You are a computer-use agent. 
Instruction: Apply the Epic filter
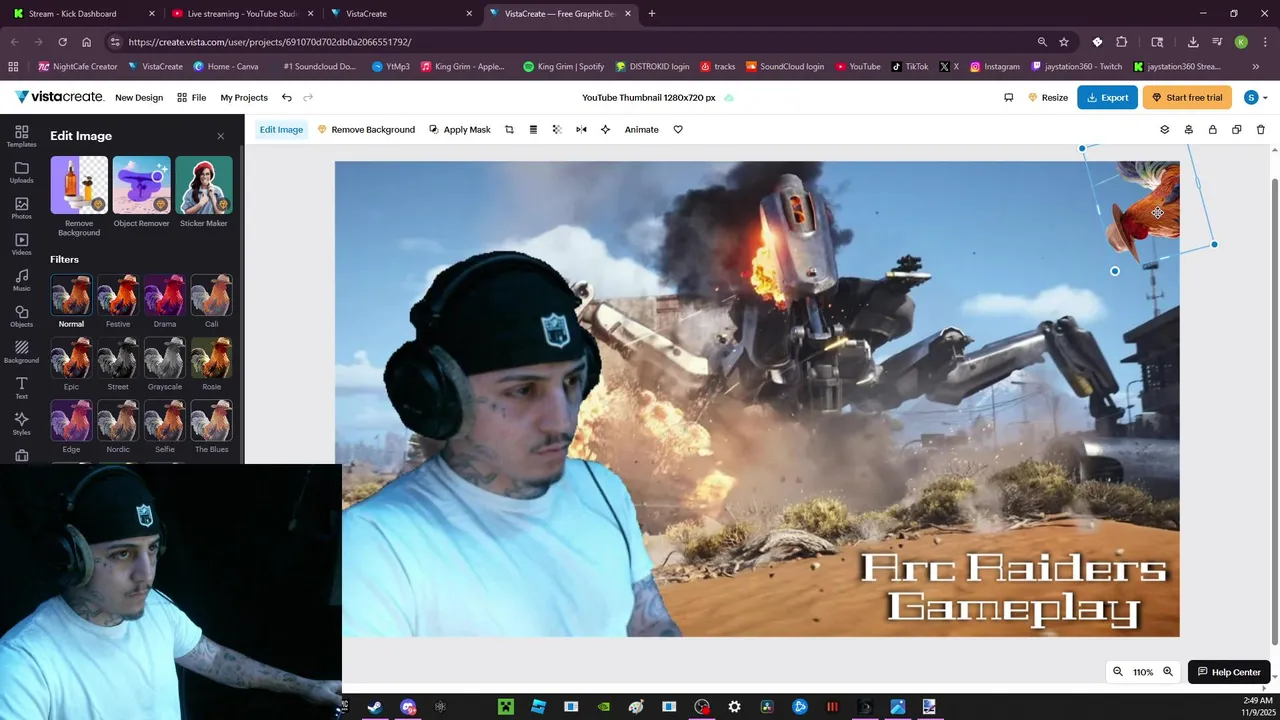pyautogui.click(x=71, y=358)
